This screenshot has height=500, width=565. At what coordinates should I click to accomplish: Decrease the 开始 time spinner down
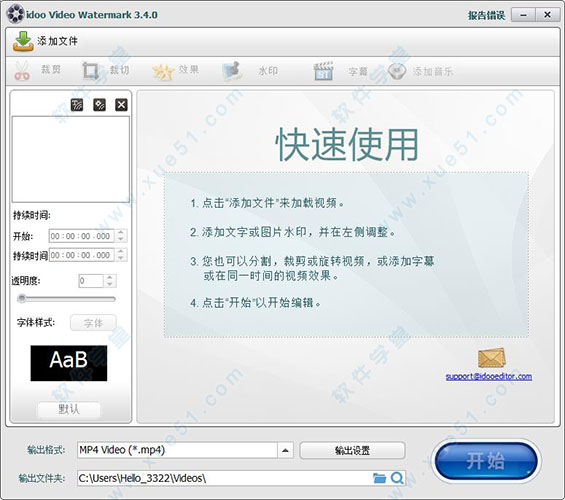coord(121,239)
